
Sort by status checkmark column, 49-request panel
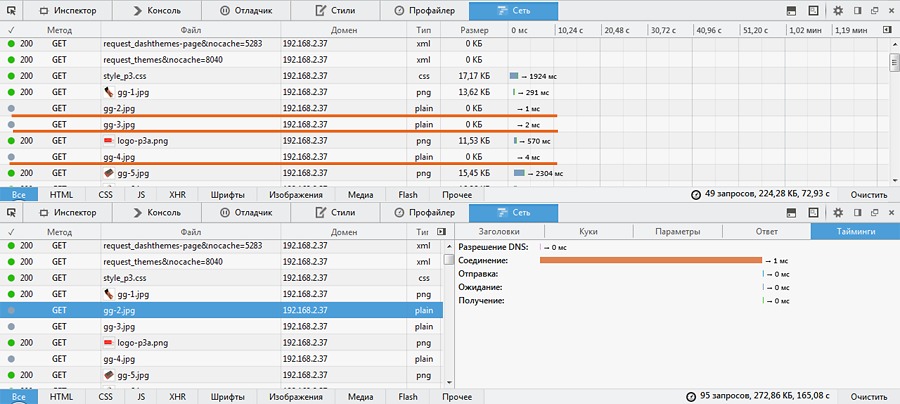pos(10,30)
